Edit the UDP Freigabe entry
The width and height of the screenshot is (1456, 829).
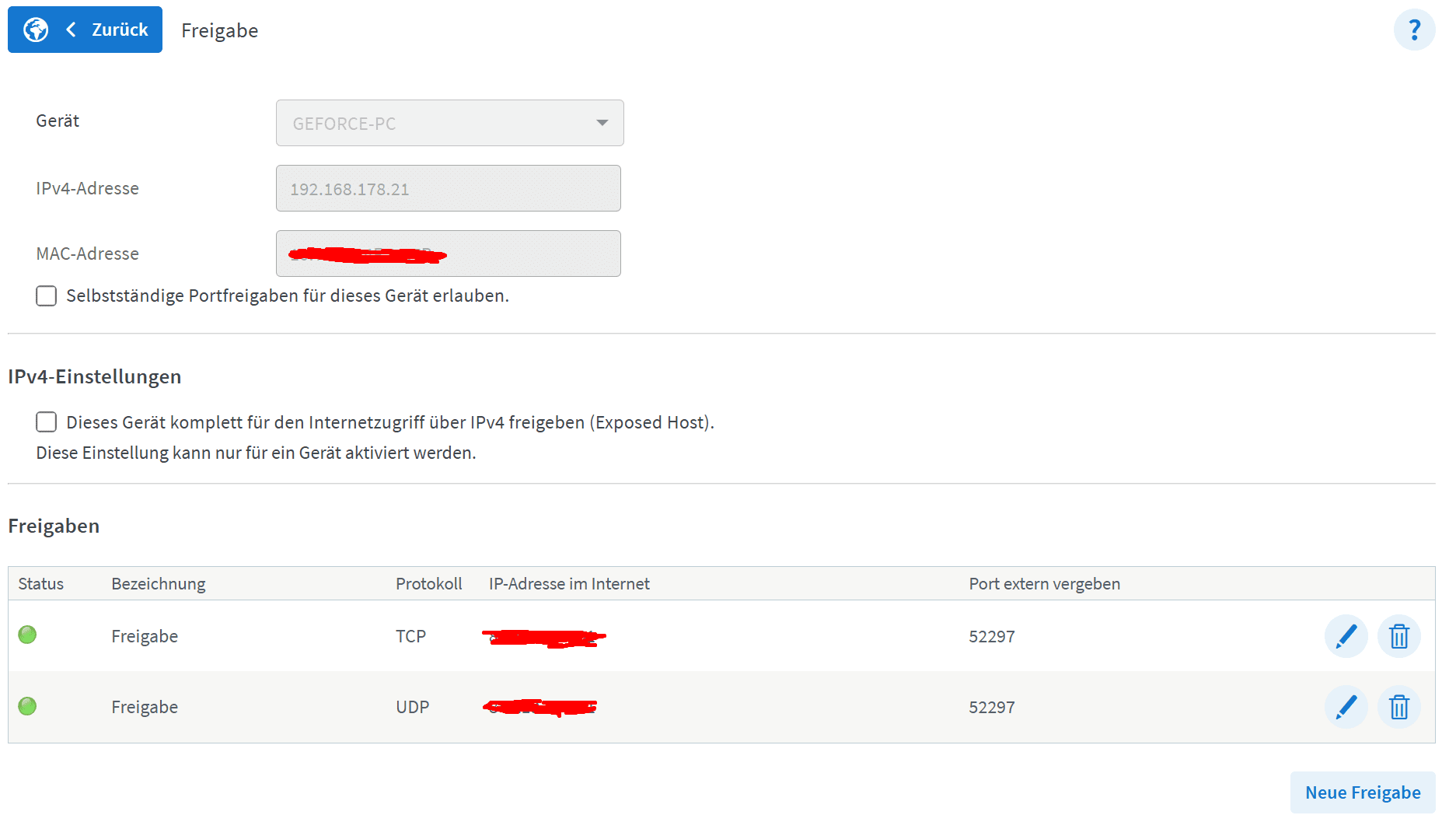pyautogui.click(x=1346, y=707)
